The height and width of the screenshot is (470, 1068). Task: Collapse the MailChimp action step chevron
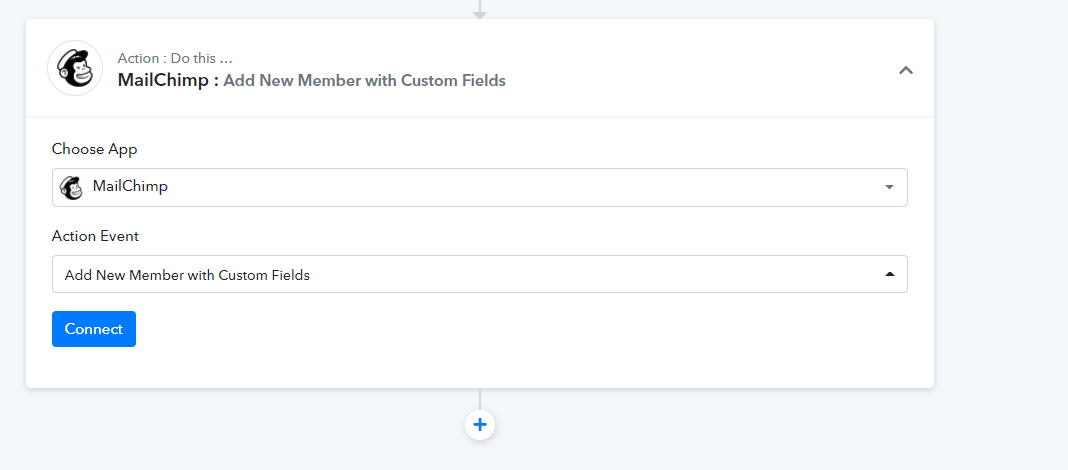coord(905,69)
